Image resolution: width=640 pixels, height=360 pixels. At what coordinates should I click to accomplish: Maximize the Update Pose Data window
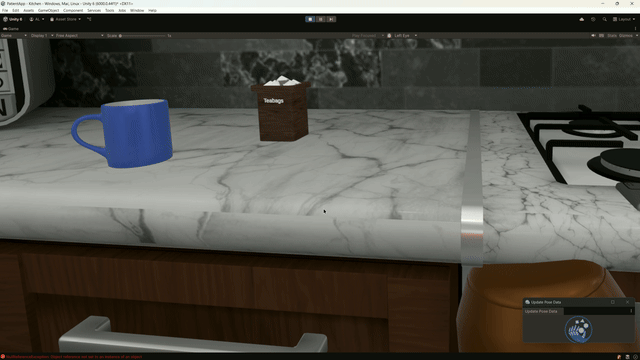pos(613,302)
